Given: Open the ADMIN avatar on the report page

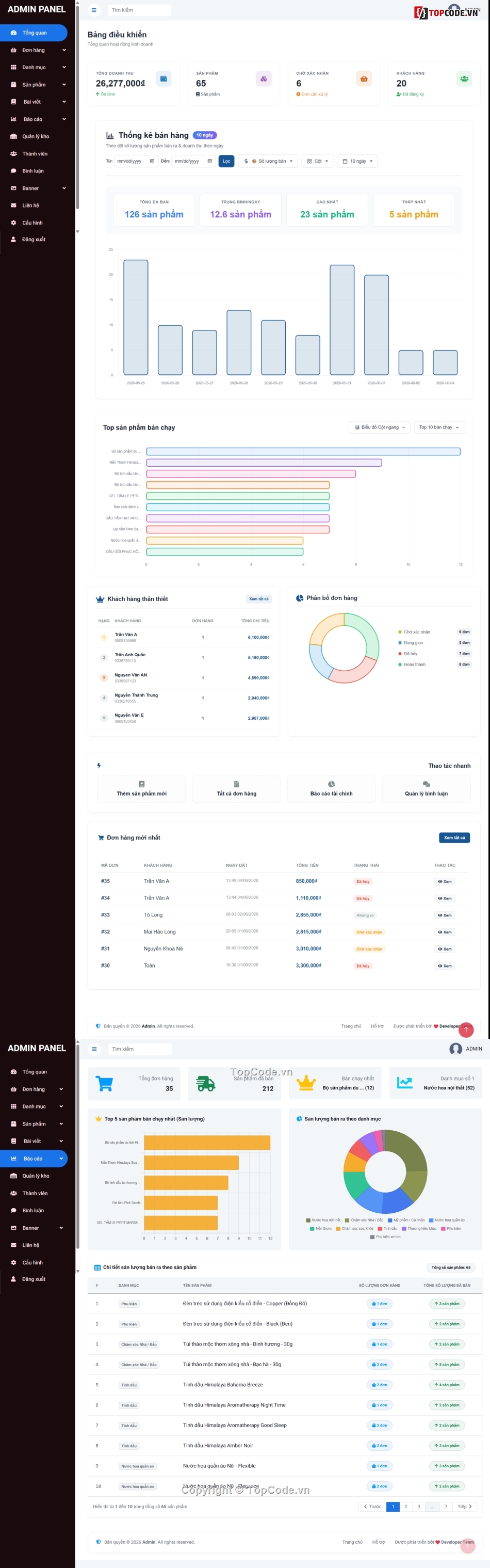Looking at the screenshot, I should 455,1049.
